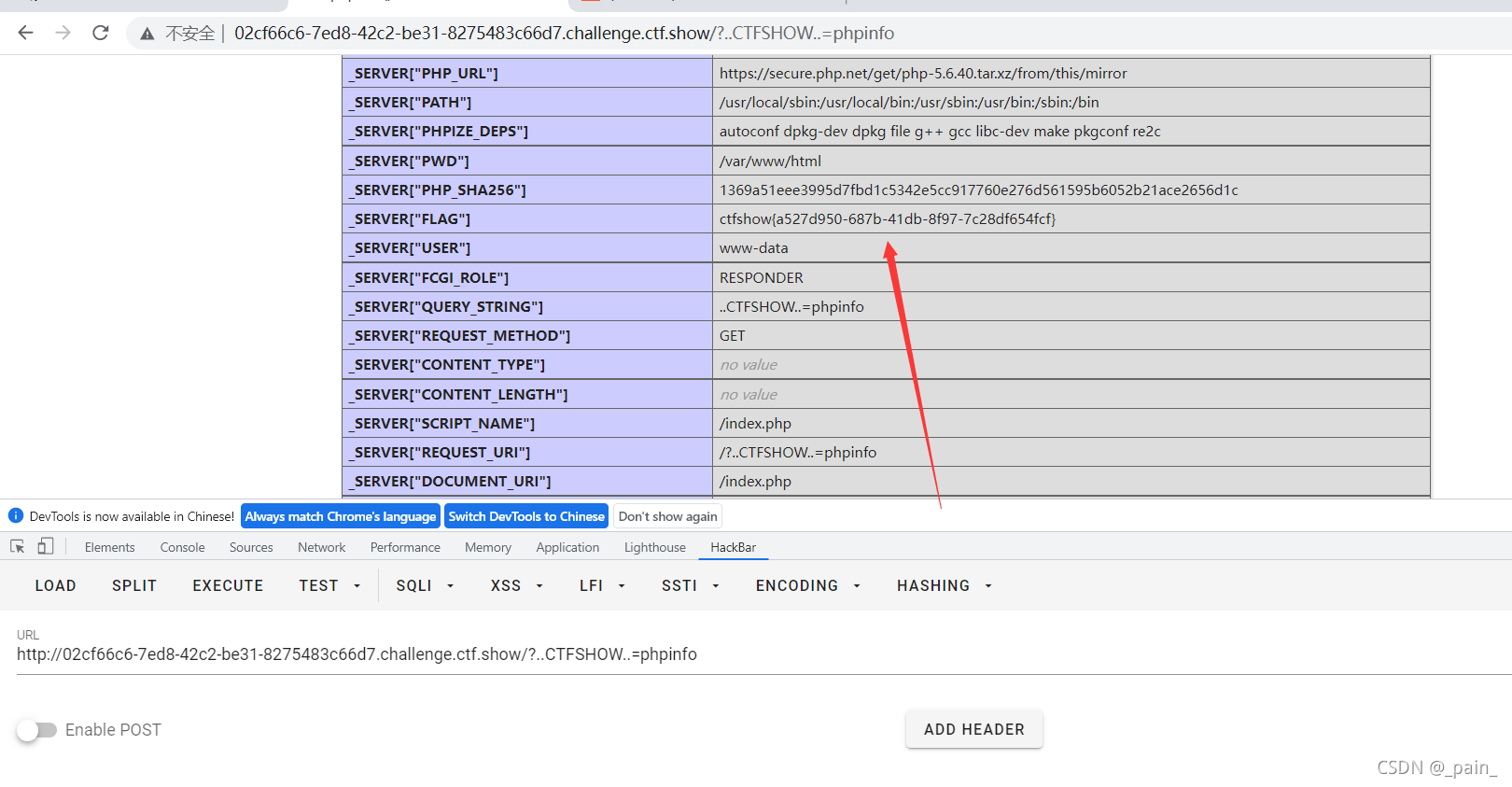Expand the LFI dropdown

point(602,585)
